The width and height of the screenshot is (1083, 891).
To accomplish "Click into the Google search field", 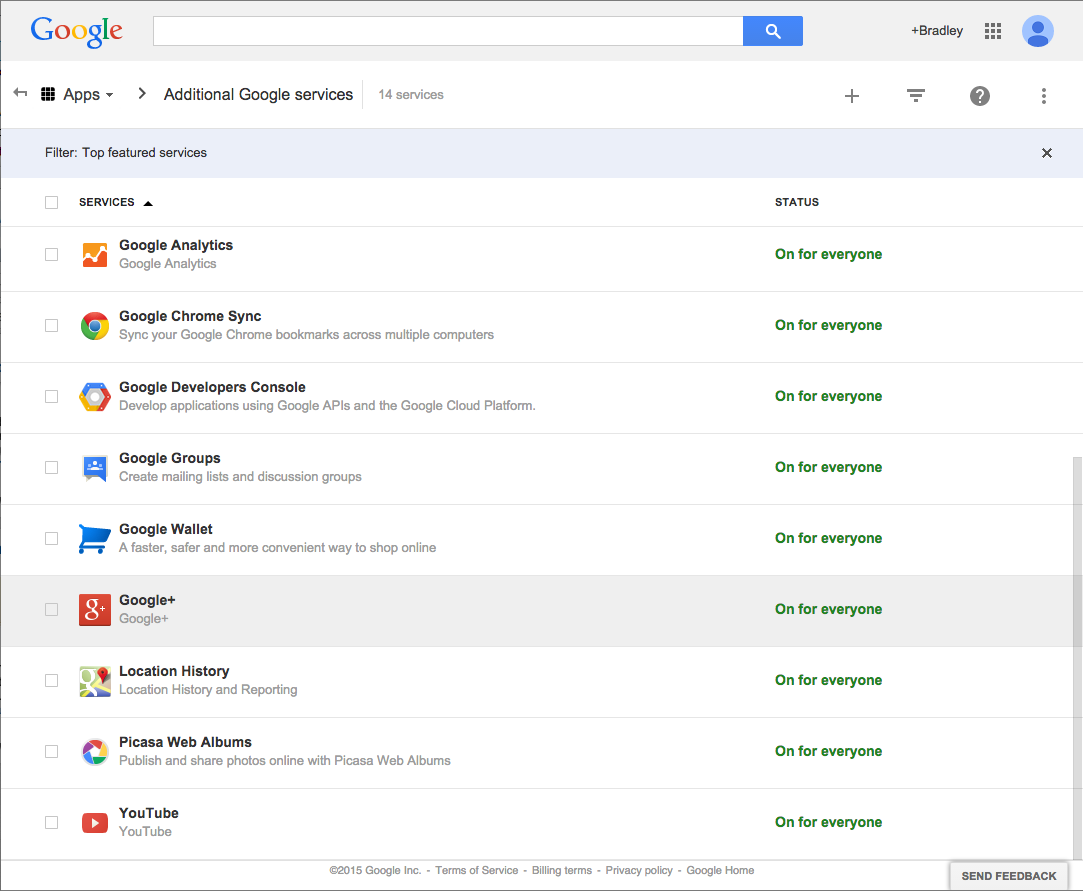I will pos(448,31).
